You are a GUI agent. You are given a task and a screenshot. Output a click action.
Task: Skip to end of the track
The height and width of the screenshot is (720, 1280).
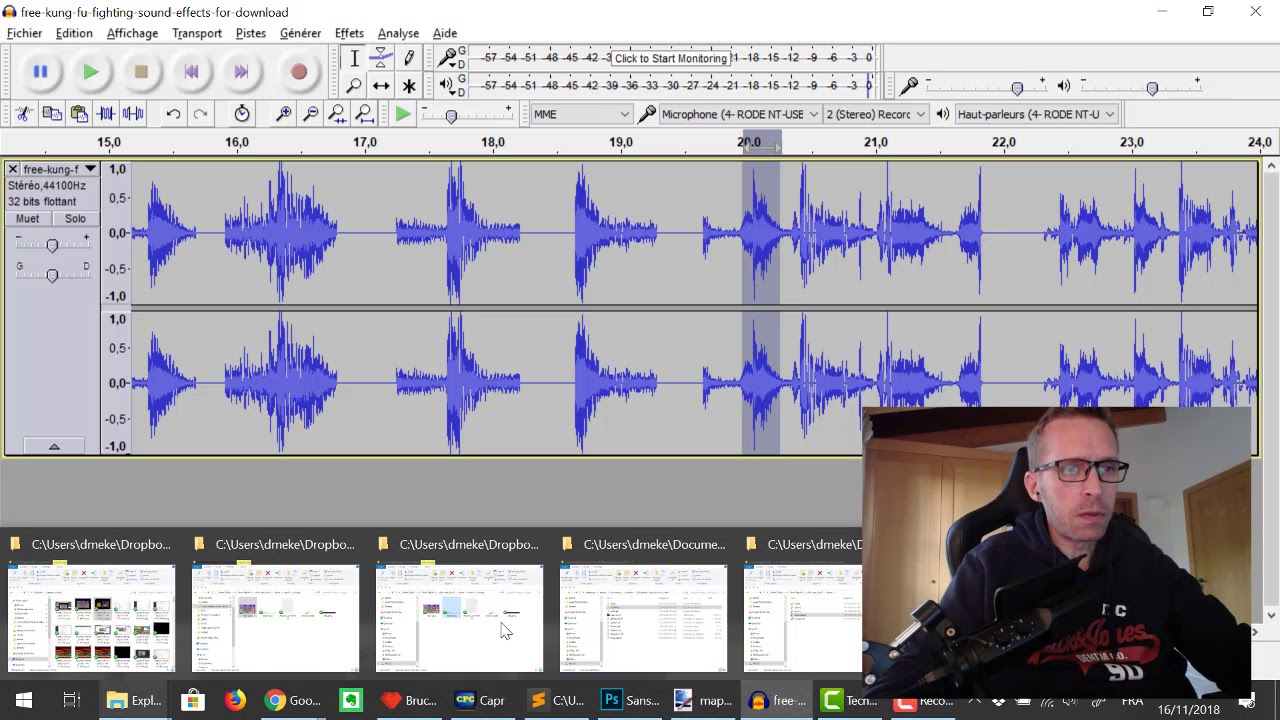(x=241, y=72)
